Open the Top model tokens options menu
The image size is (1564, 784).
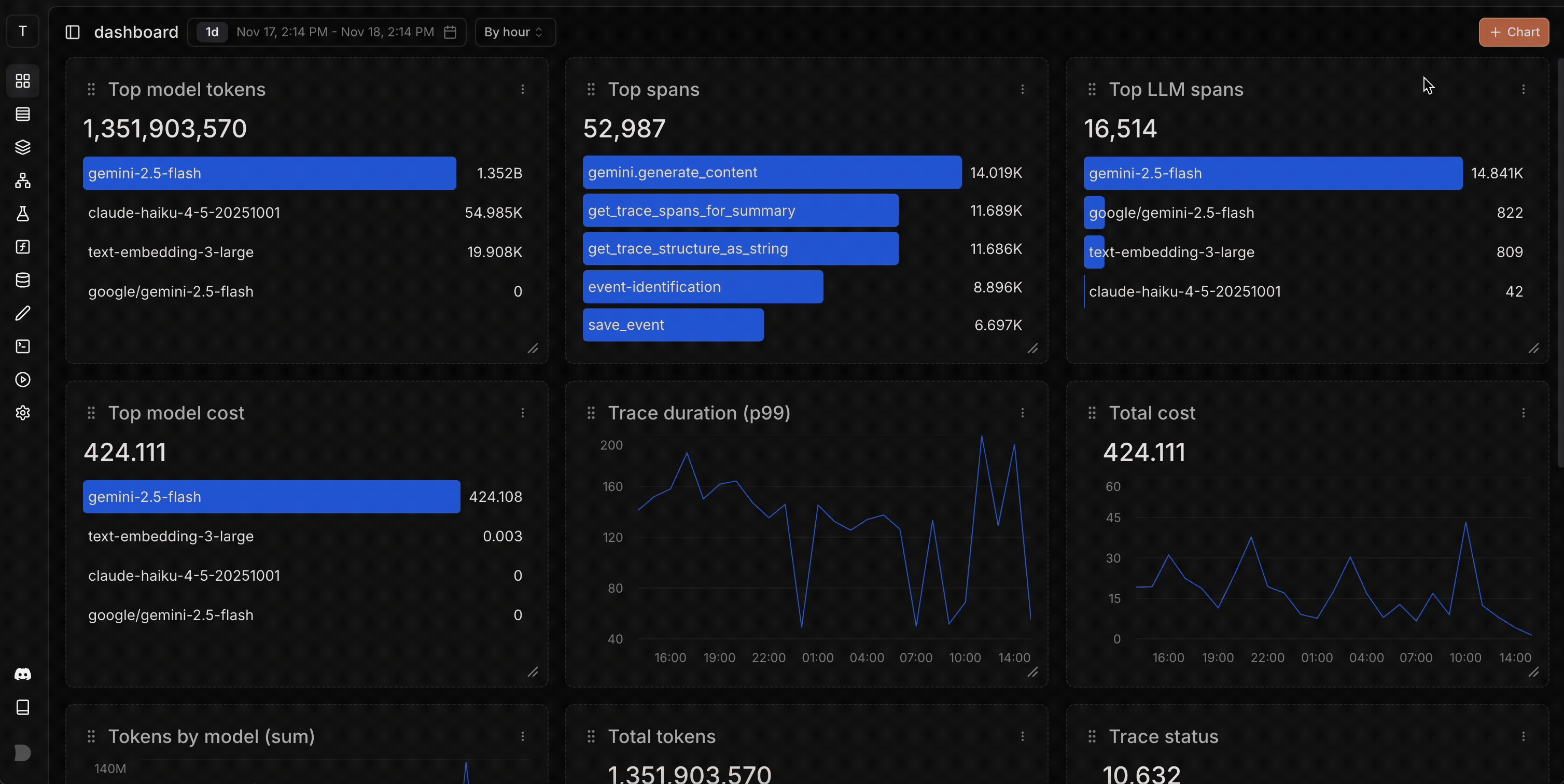523,89
